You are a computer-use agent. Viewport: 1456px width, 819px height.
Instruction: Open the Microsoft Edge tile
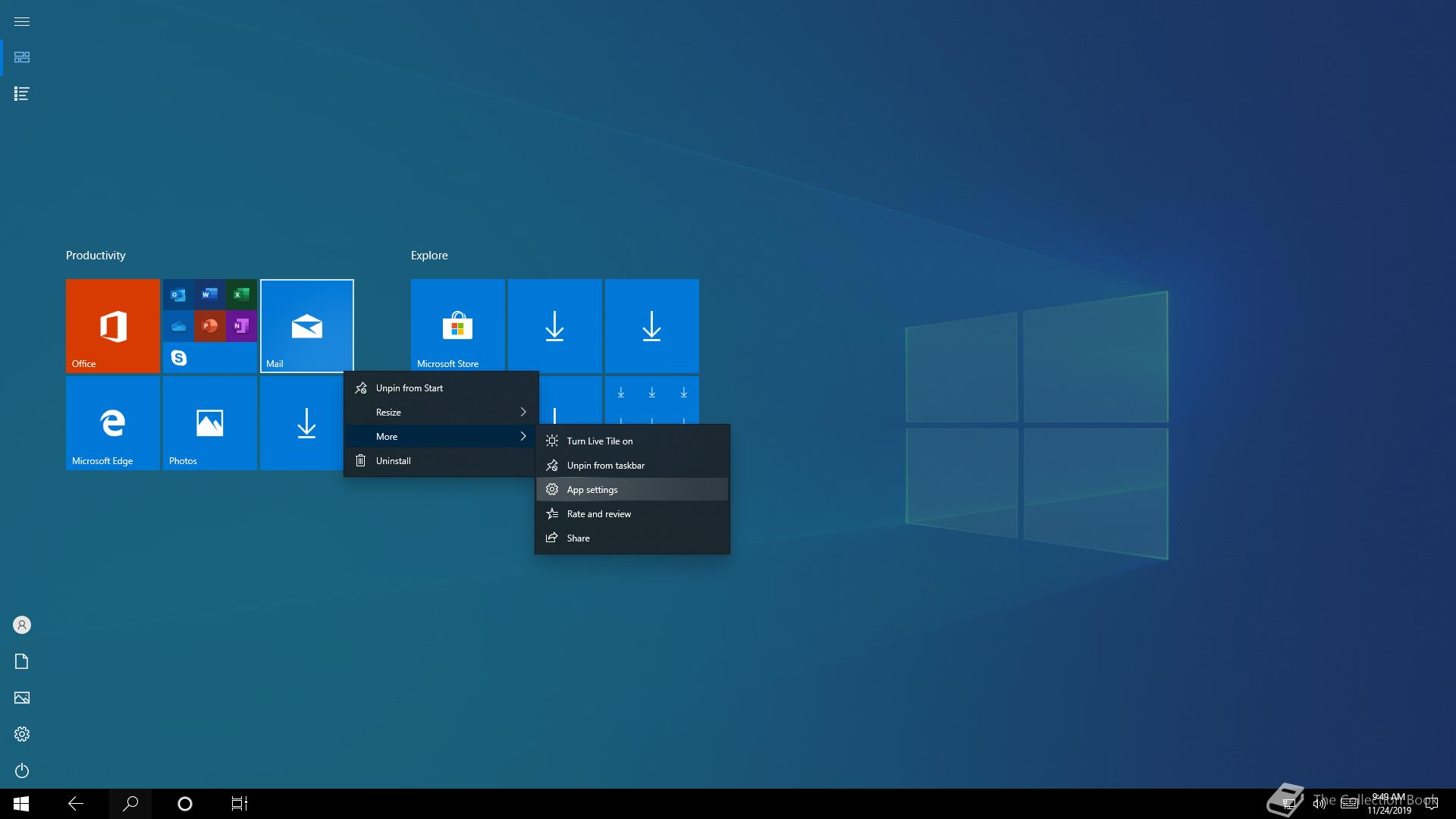click(x=113, y=423)
